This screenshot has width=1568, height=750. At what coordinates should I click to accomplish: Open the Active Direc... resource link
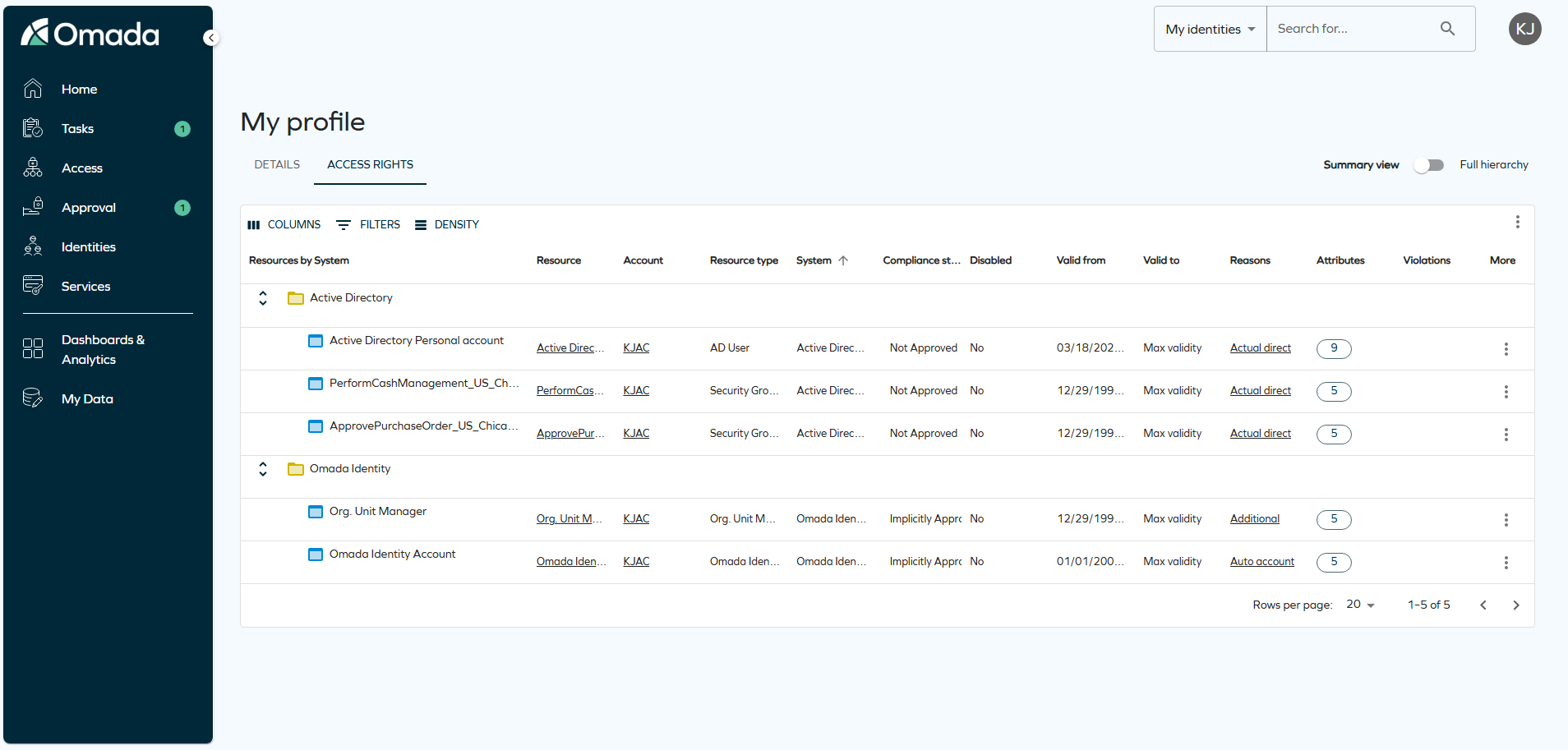pos(570,348)
